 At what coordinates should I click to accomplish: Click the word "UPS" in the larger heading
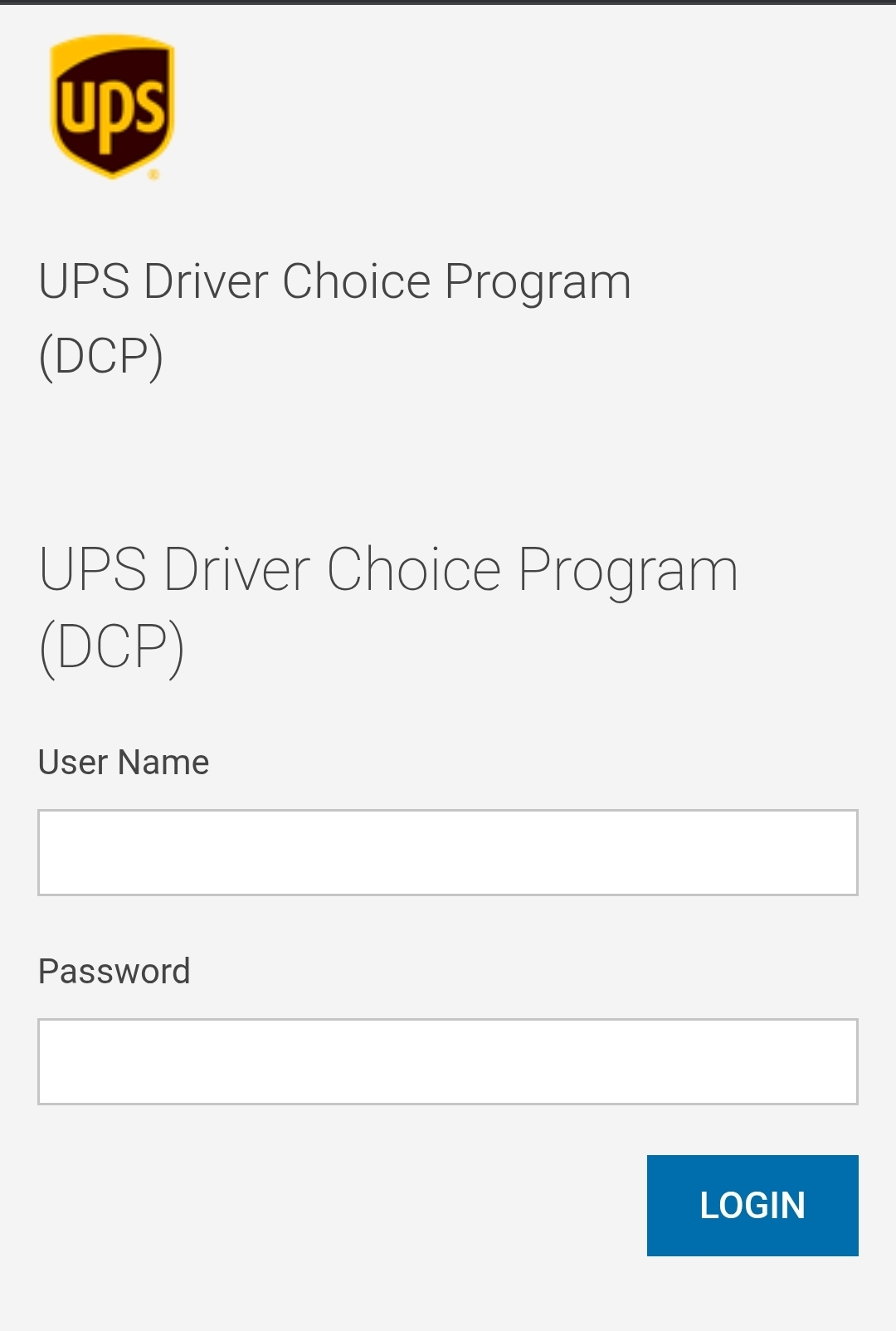click(x=93, y=571)
